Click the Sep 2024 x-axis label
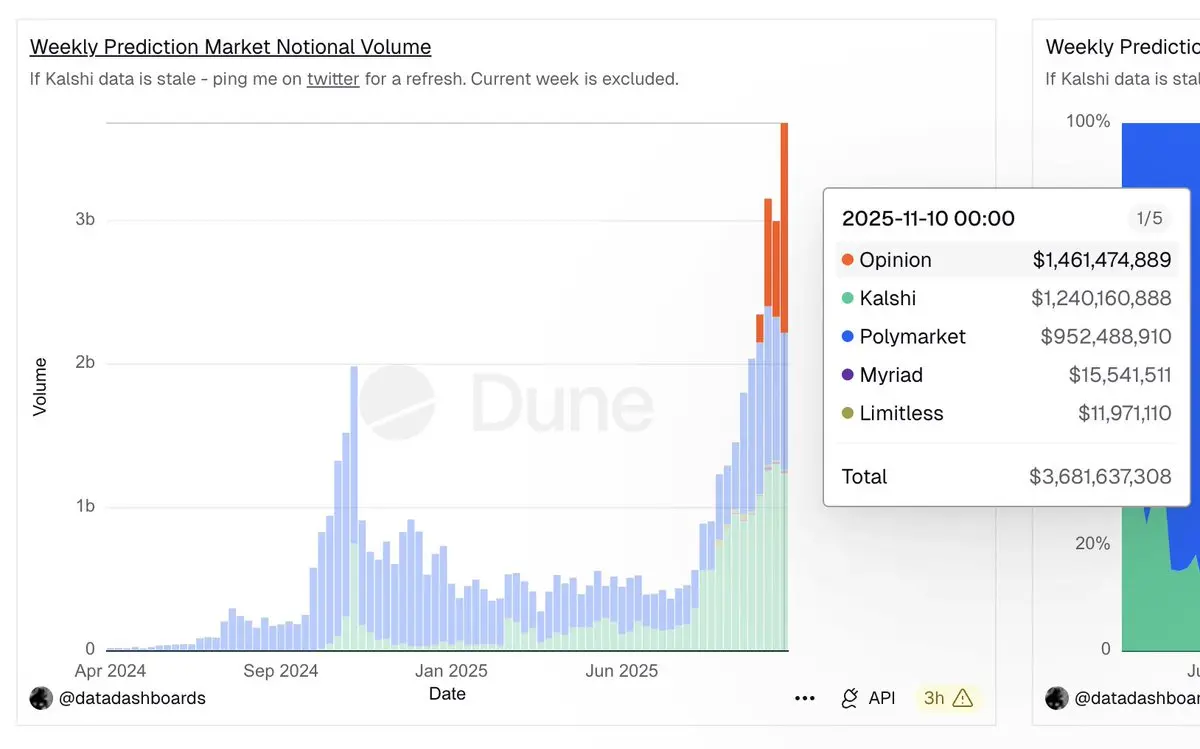1200x749 pixels. [280, 671]
